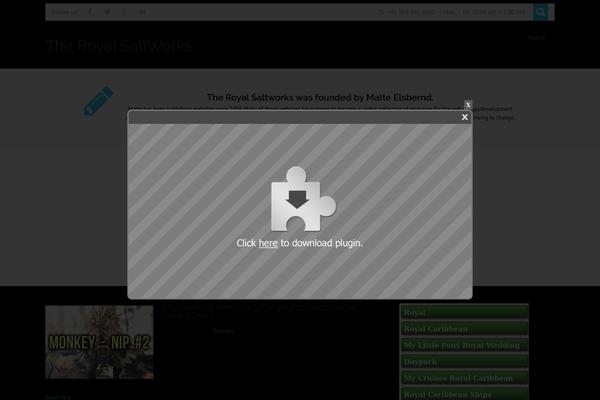Select the 'Royal' sidebar link

464,312
